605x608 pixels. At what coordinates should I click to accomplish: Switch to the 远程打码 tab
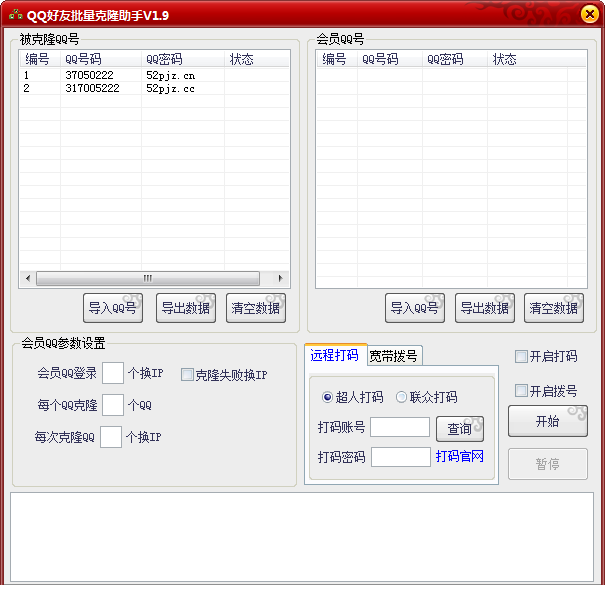(335, 355)
